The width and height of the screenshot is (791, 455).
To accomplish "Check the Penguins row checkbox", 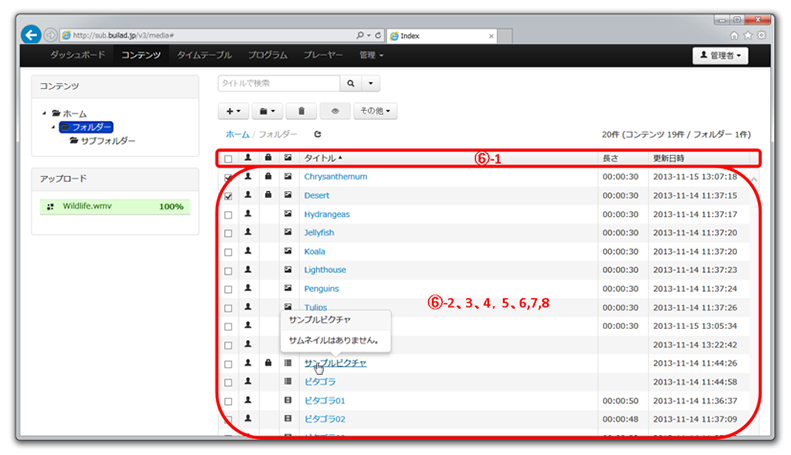I will pyautogui.click(x=228, y=290).
